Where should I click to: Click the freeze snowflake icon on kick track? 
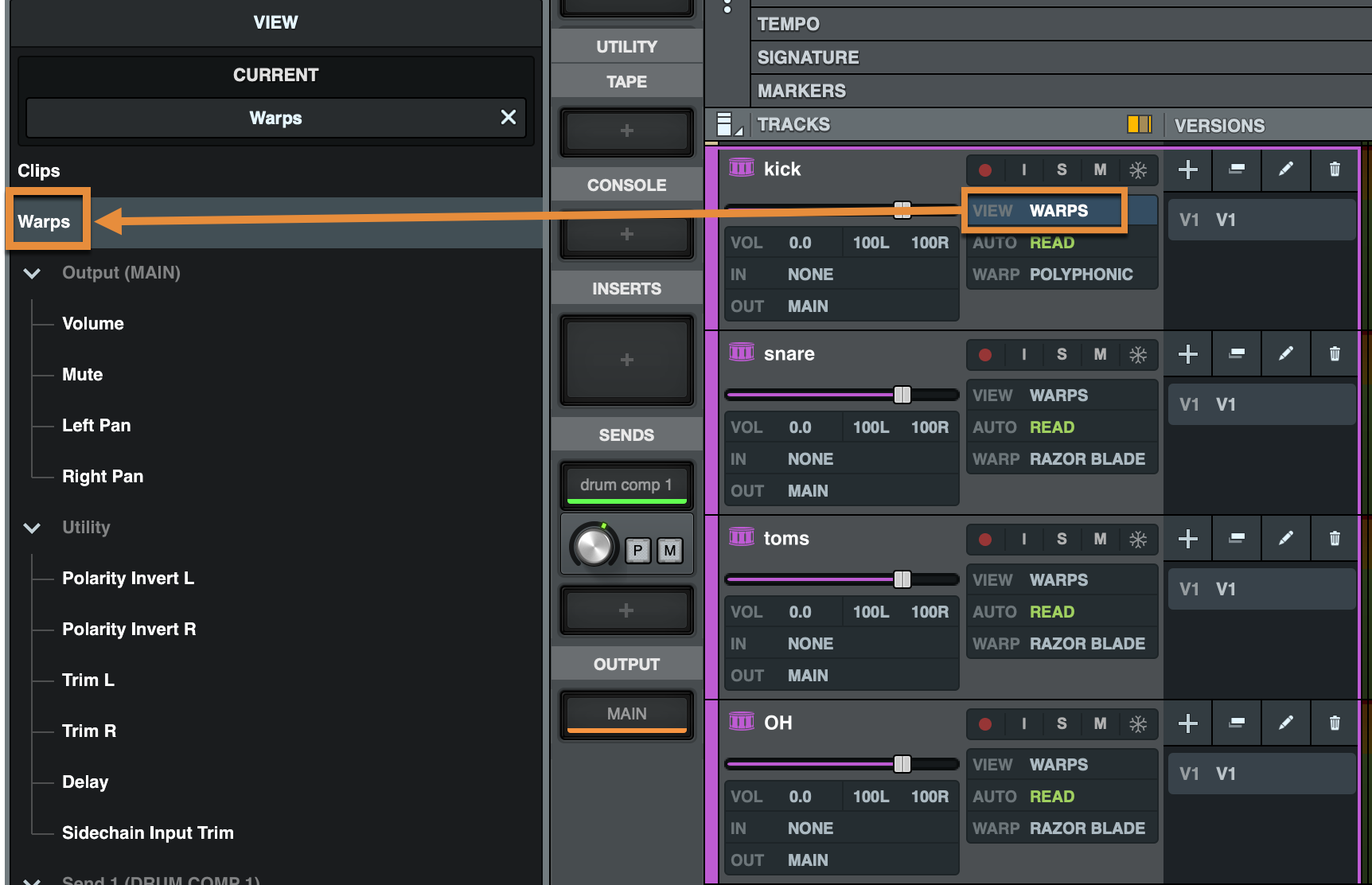[x=1138, y=170]
